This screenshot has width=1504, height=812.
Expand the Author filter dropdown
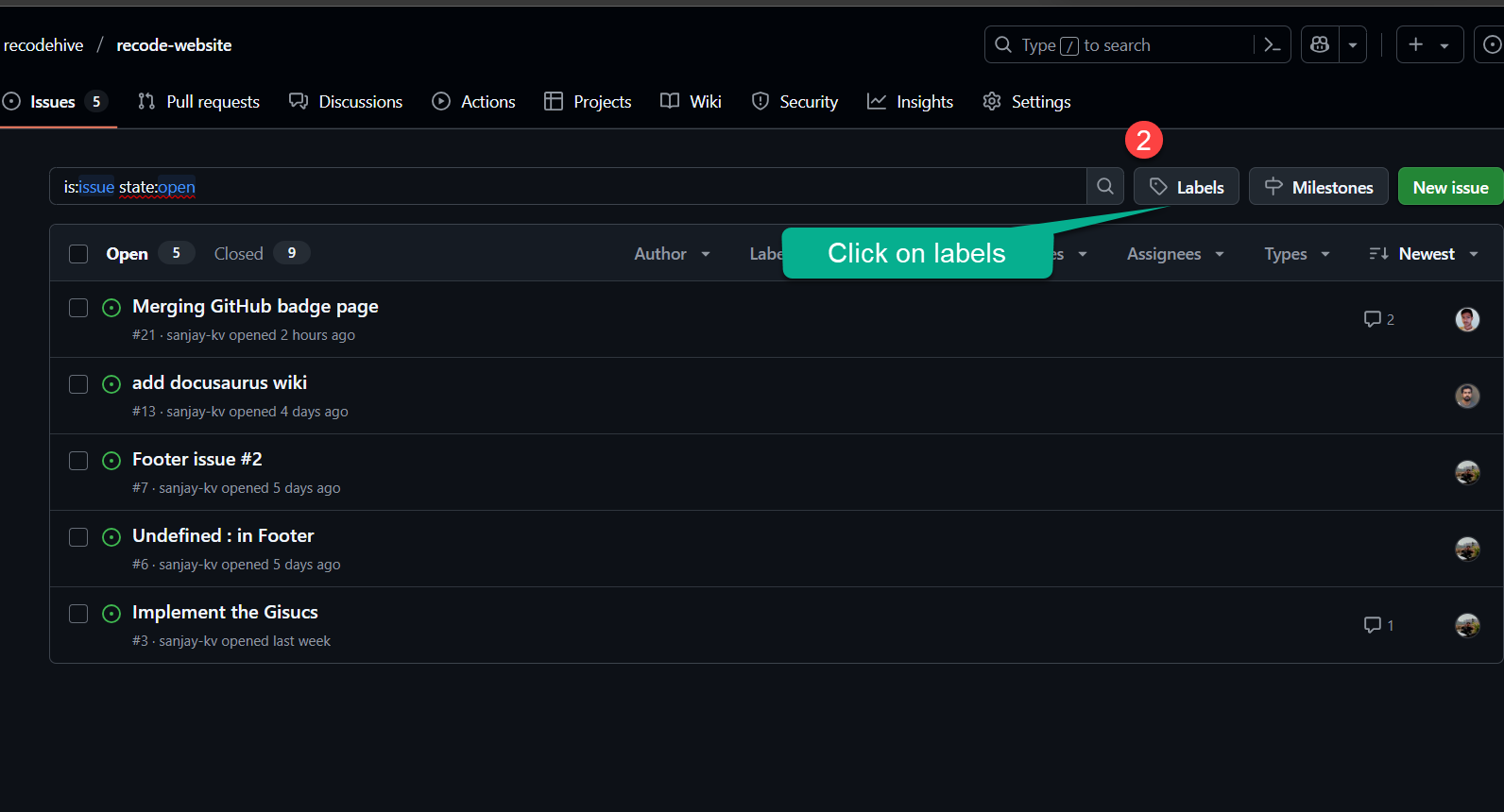point(672,253)
